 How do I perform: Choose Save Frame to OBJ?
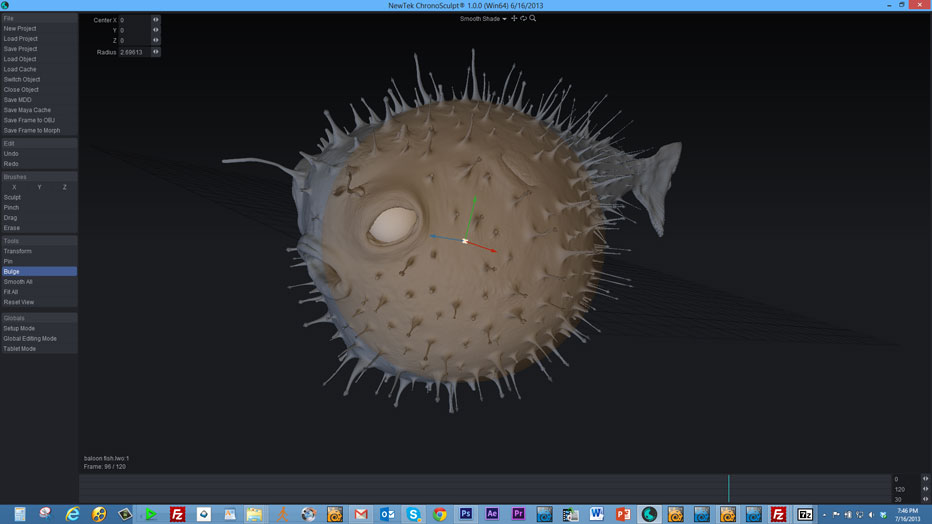tap(29, 120)
